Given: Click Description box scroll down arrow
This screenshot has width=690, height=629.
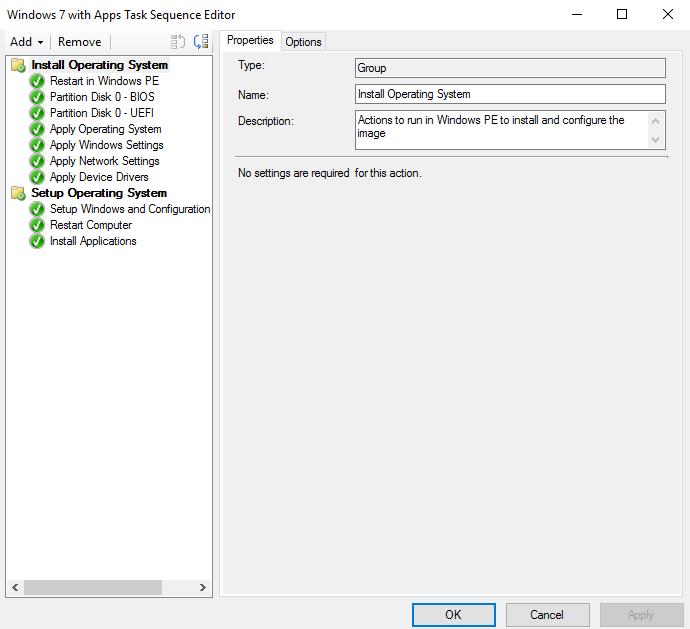Looking at the screenshot, I should (655, 140).
